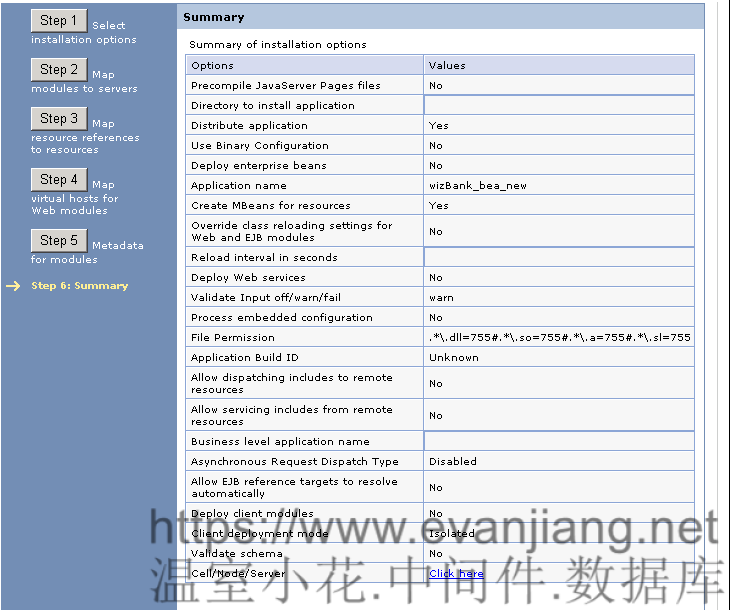Click the empty Directory to install application field
The image size is (730, 610).
click(558, 106)
